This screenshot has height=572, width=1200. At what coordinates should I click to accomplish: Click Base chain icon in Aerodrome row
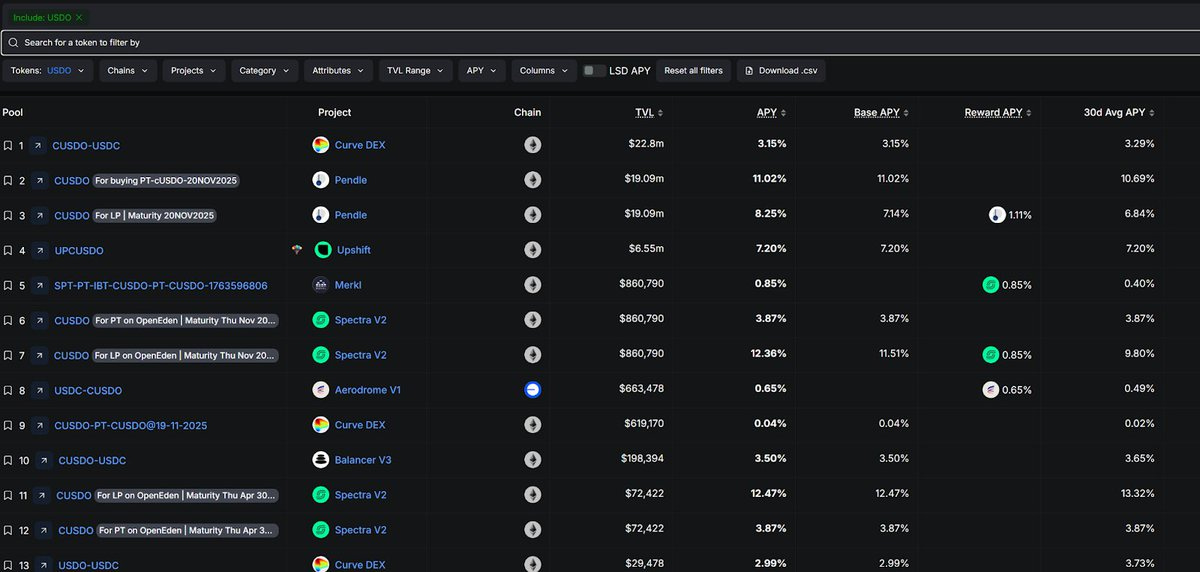tap(533, 390)
